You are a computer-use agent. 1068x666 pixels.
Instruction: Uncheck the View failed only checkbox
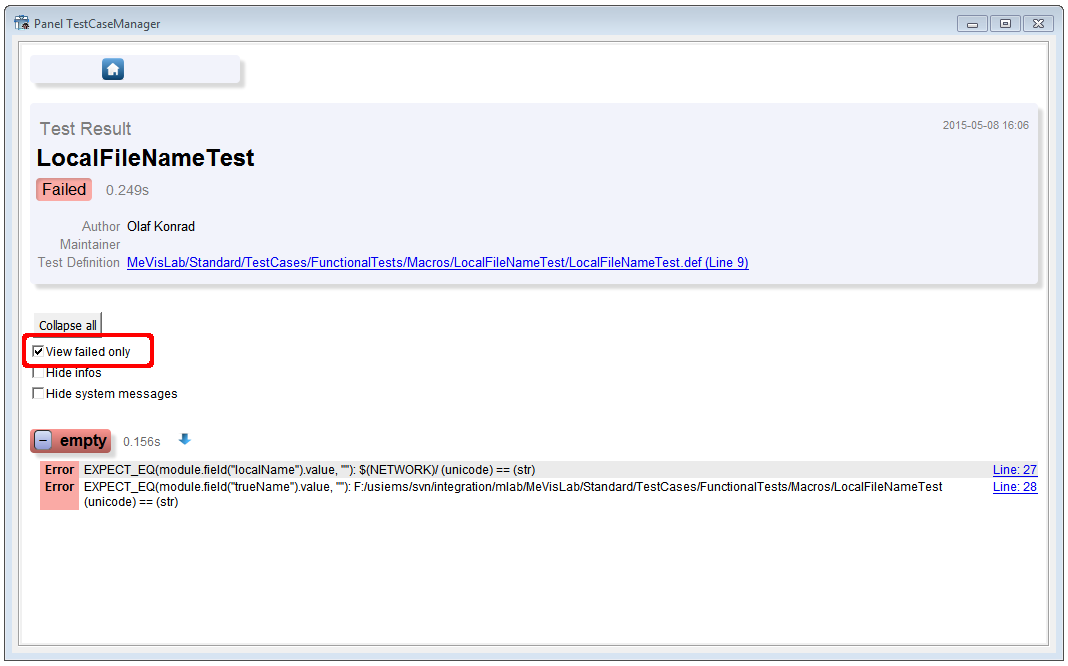39,352
